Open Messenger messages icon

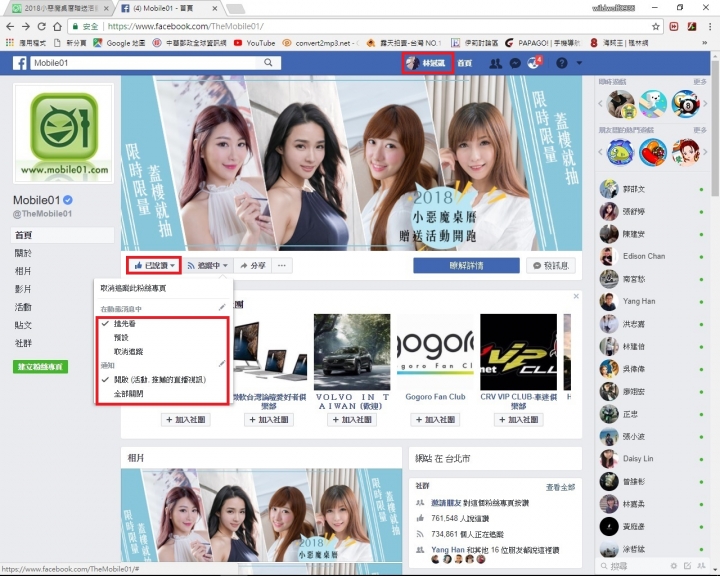[x=515, y=63]
